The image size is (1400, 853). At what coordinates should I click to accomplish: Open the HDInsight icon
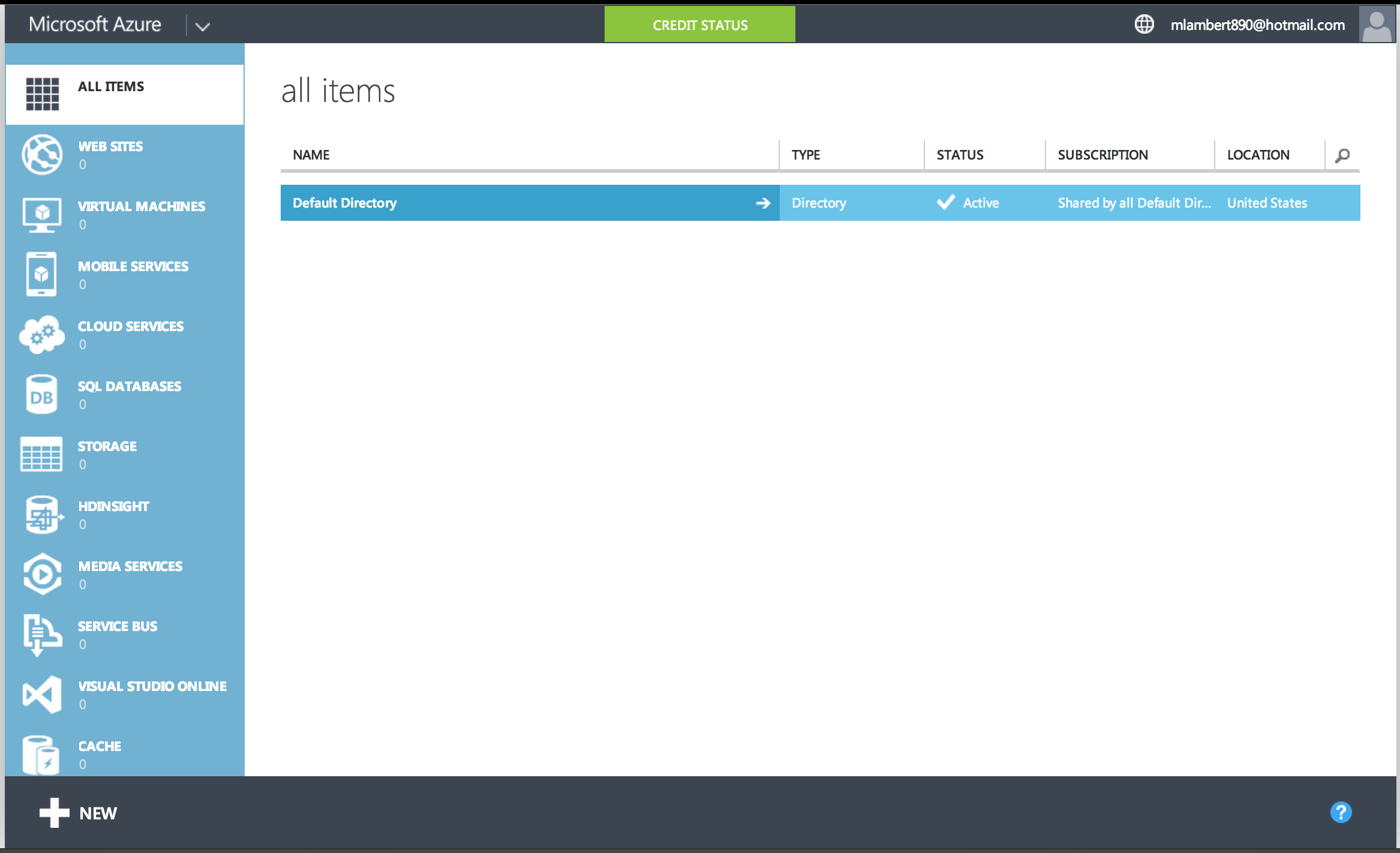tap(41, 514)
